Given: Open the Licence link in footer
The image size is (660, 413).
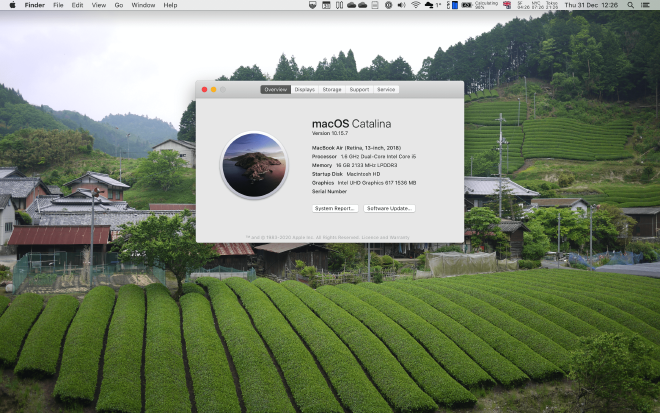Looking at the screenshot, I should point(370,237).
